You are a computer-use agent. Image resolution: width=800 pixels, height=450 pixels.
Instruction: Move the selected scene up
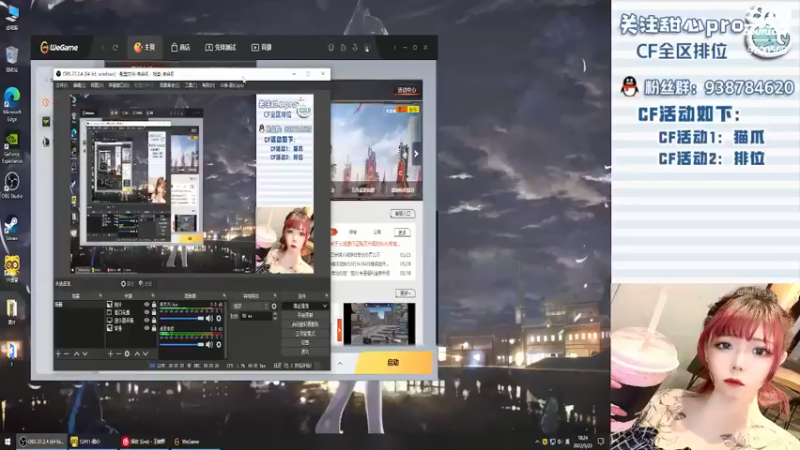77,354
